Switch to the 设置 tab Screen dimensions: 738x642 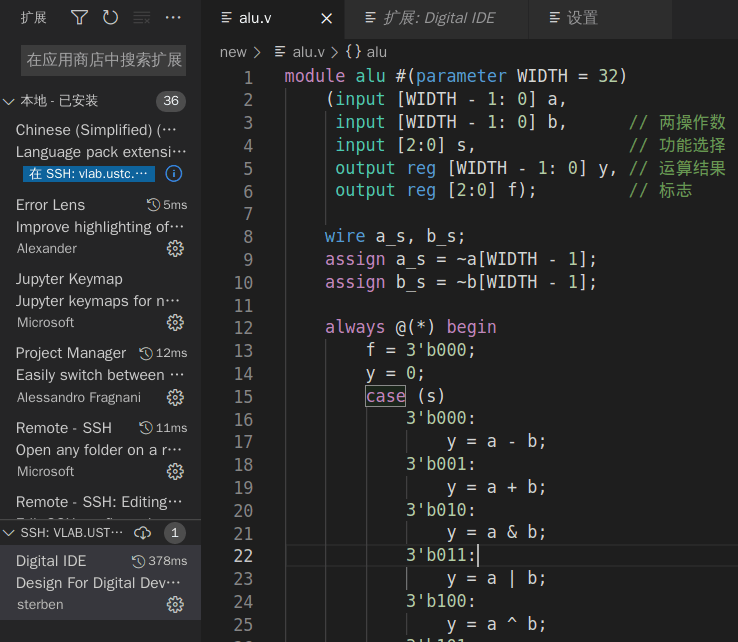pyautogui.click(x=601, y=19)
